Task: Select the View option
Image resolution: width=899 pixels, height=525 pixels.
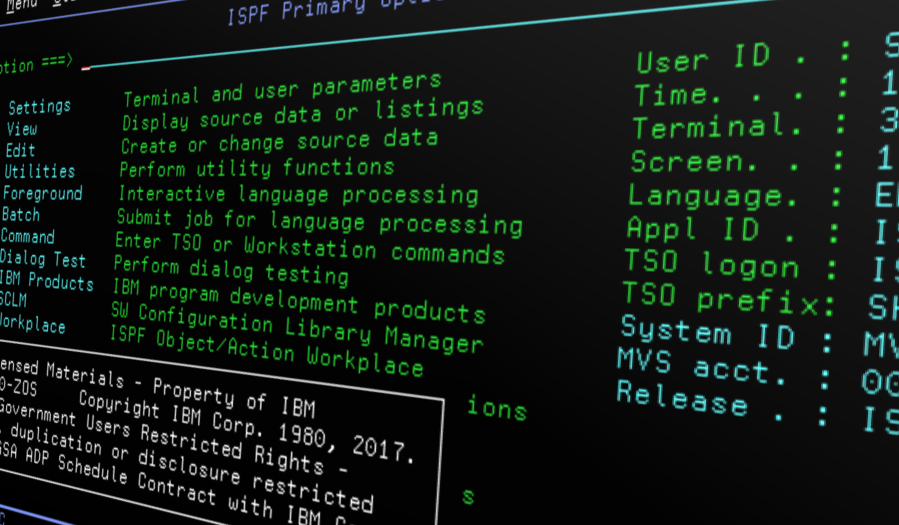Action: coord(22,129)
